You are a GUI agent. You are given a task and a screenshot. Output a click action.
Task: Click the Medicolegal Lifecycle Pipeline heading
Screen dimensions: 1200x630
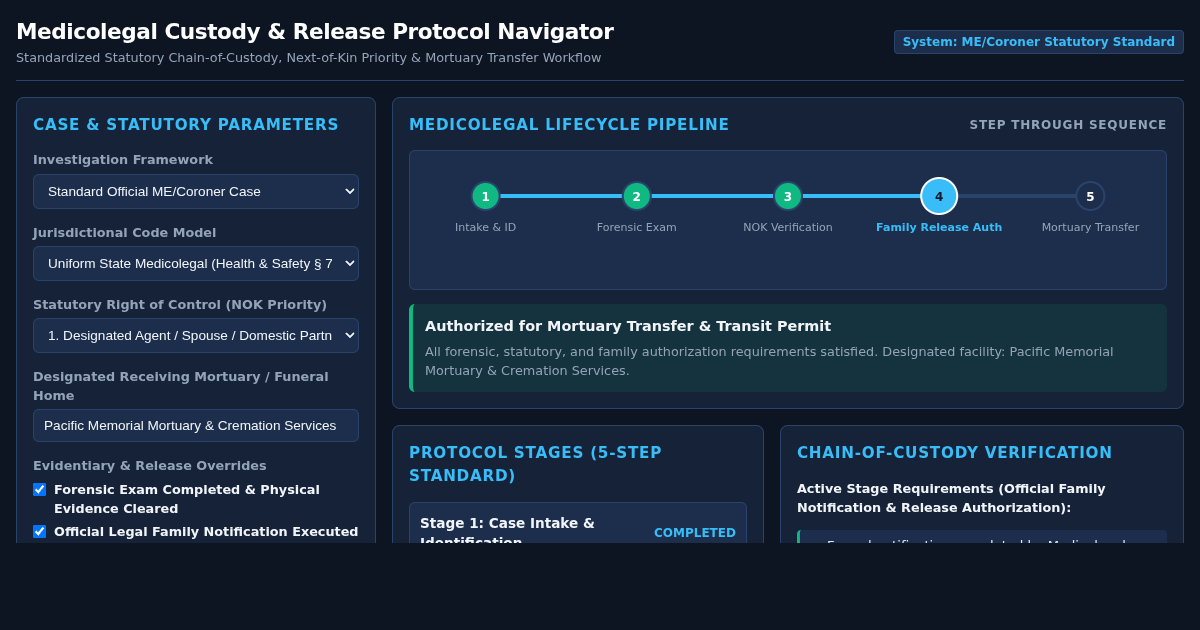[569, 125]
